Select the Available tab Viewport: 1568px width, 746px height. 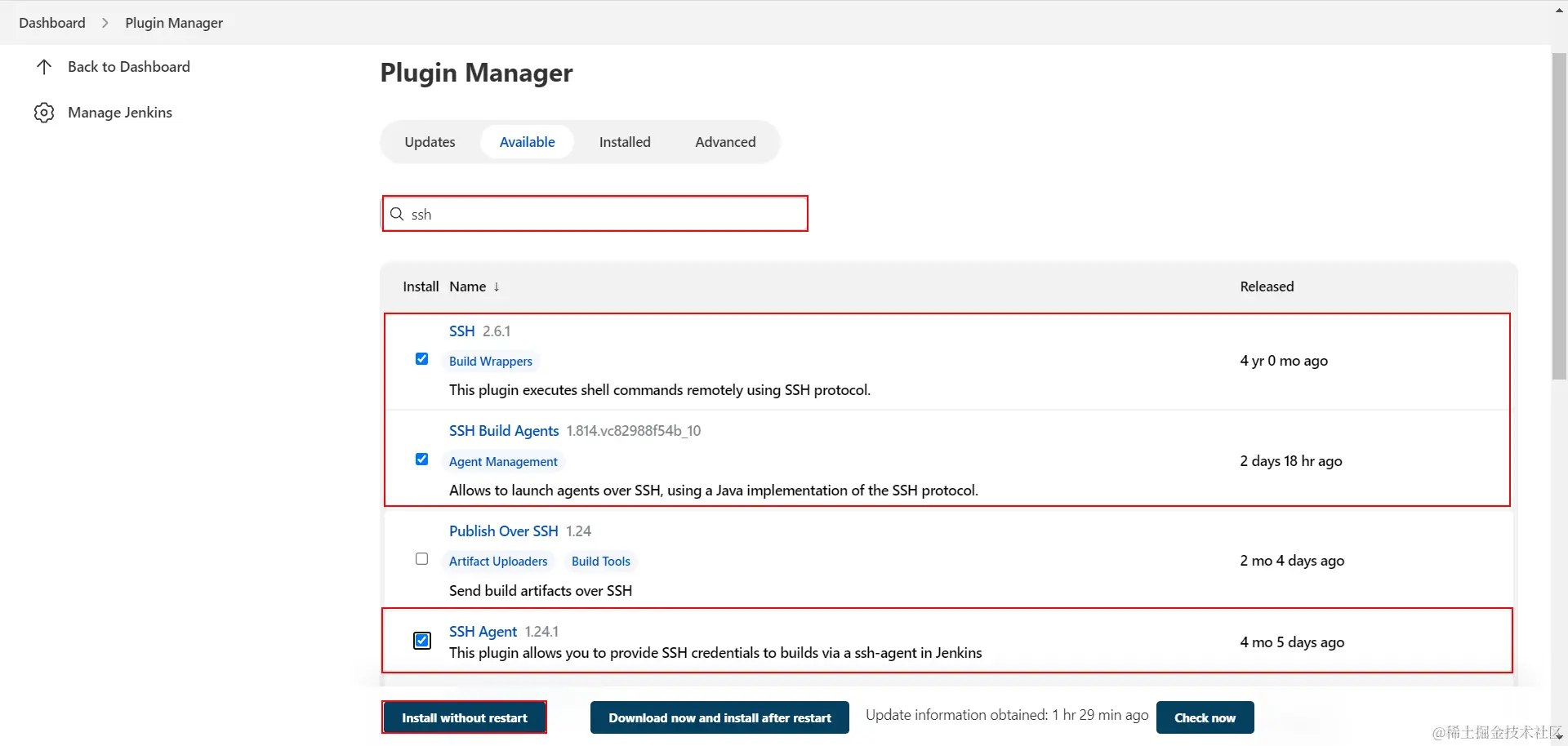[527, 142]
